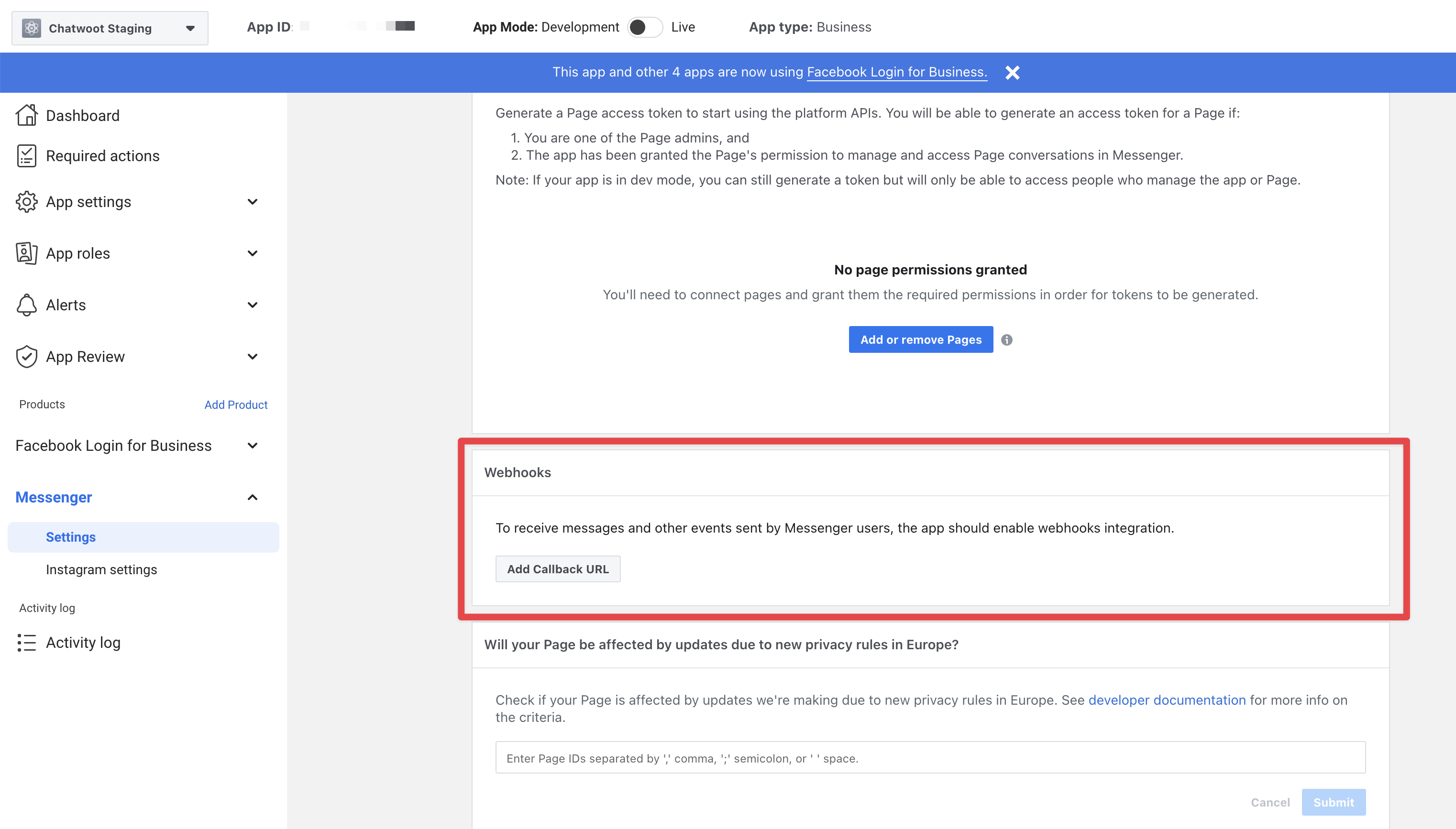This screenshot has width=1456, height=829.
Task: Open the developer documentation link
Action: coord(1167,700)
